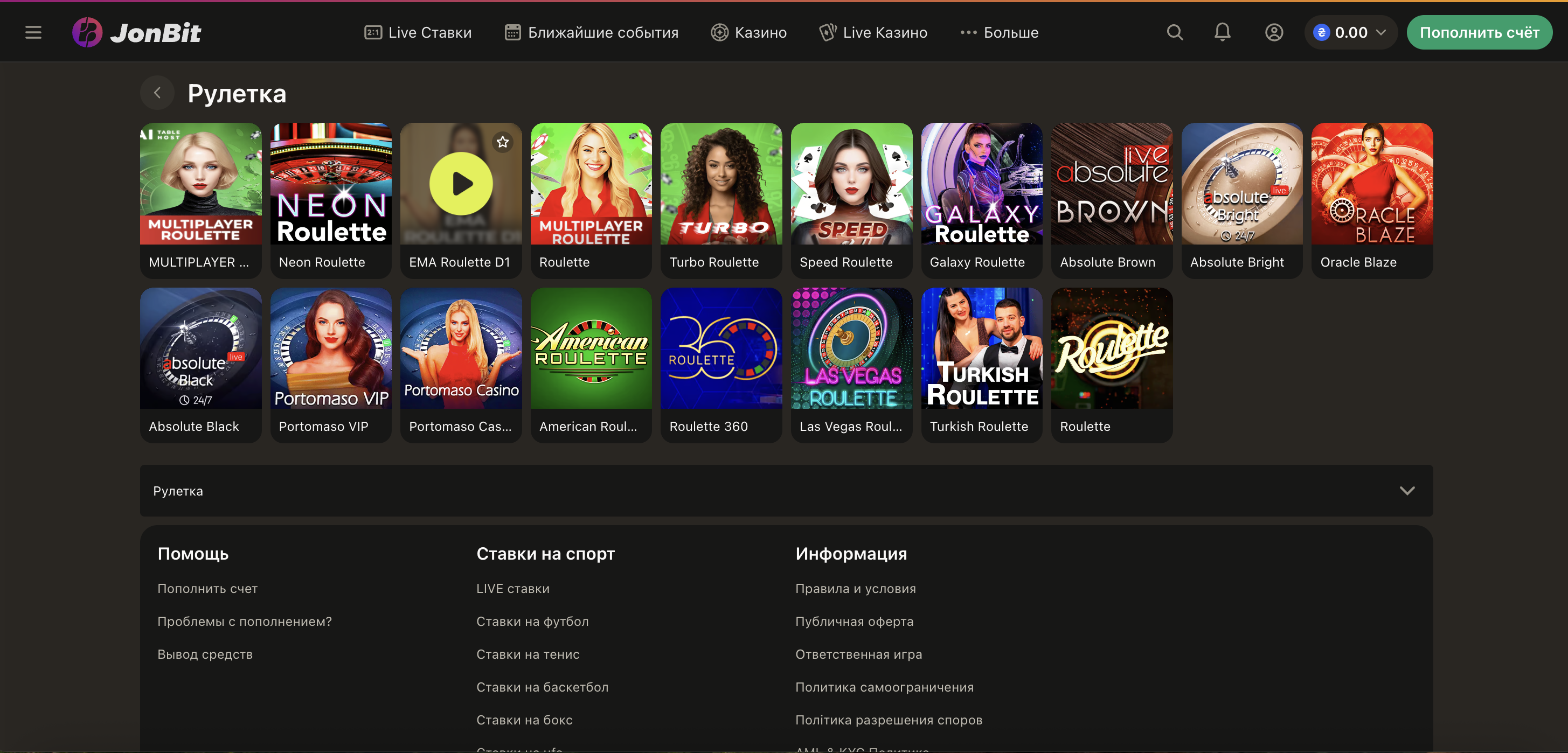The width and height of the screenshot is (1568, 753).
Task: Go to Казино section
Action: [x=748, y=32]
